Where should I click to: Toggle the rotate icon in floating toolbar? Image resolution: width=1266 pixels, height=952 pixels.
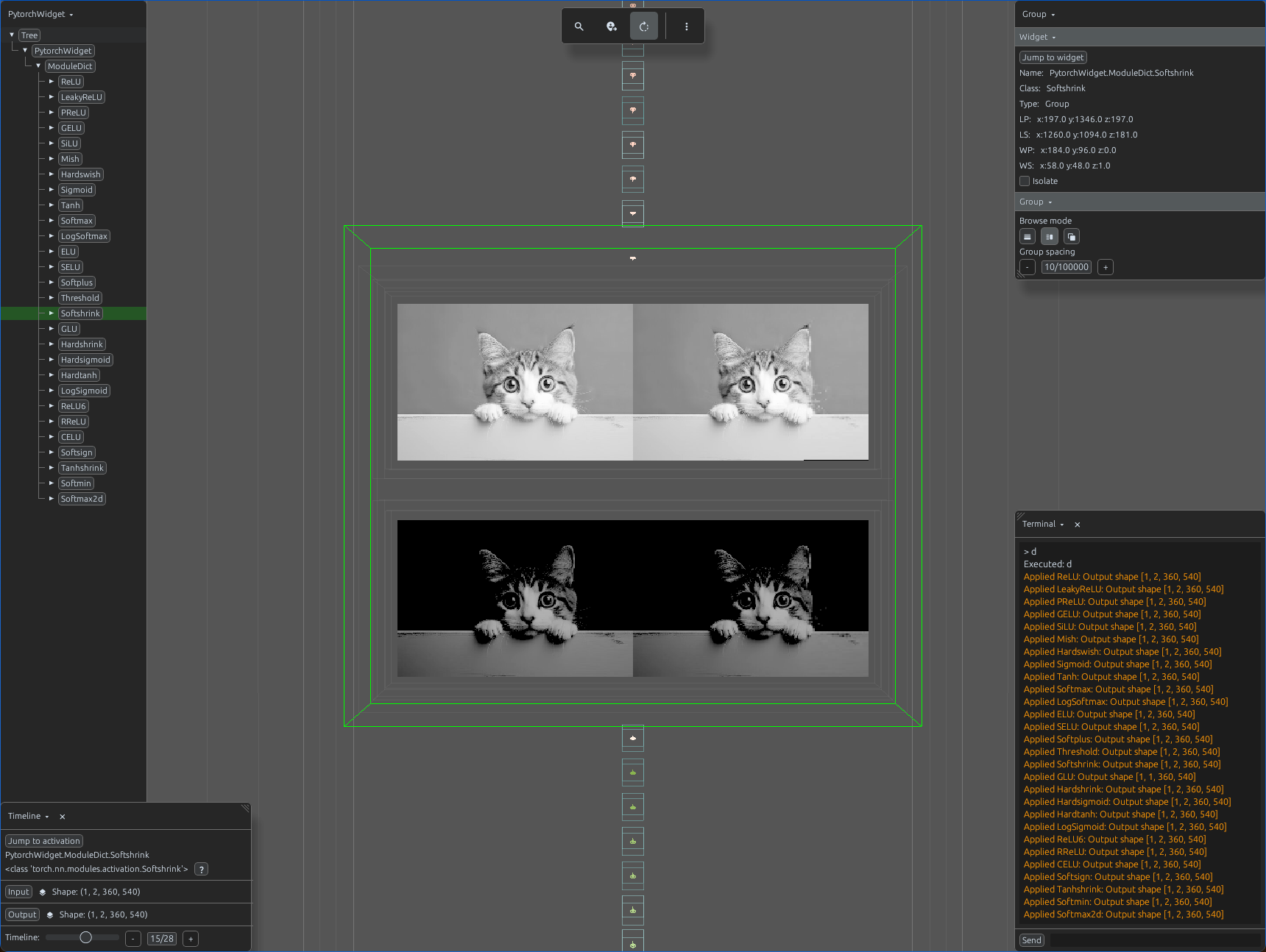coord(644,26)
